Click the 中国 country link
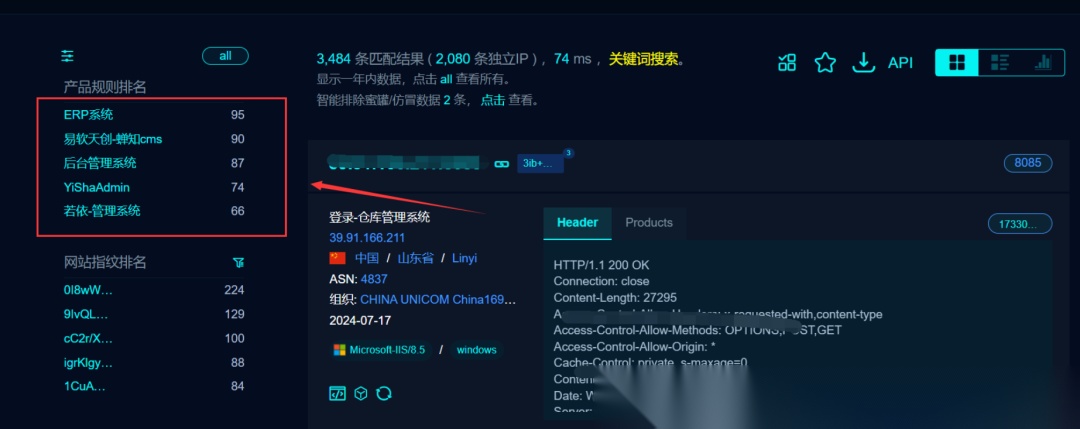Viewport: 1080px width, 429px height. tap(366, 258)
